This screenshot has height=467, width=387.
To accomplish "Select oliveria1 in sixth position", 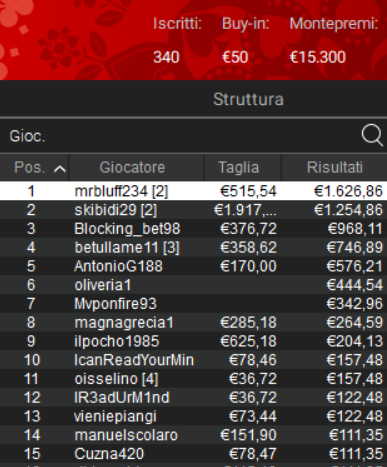I will point(193,285).
